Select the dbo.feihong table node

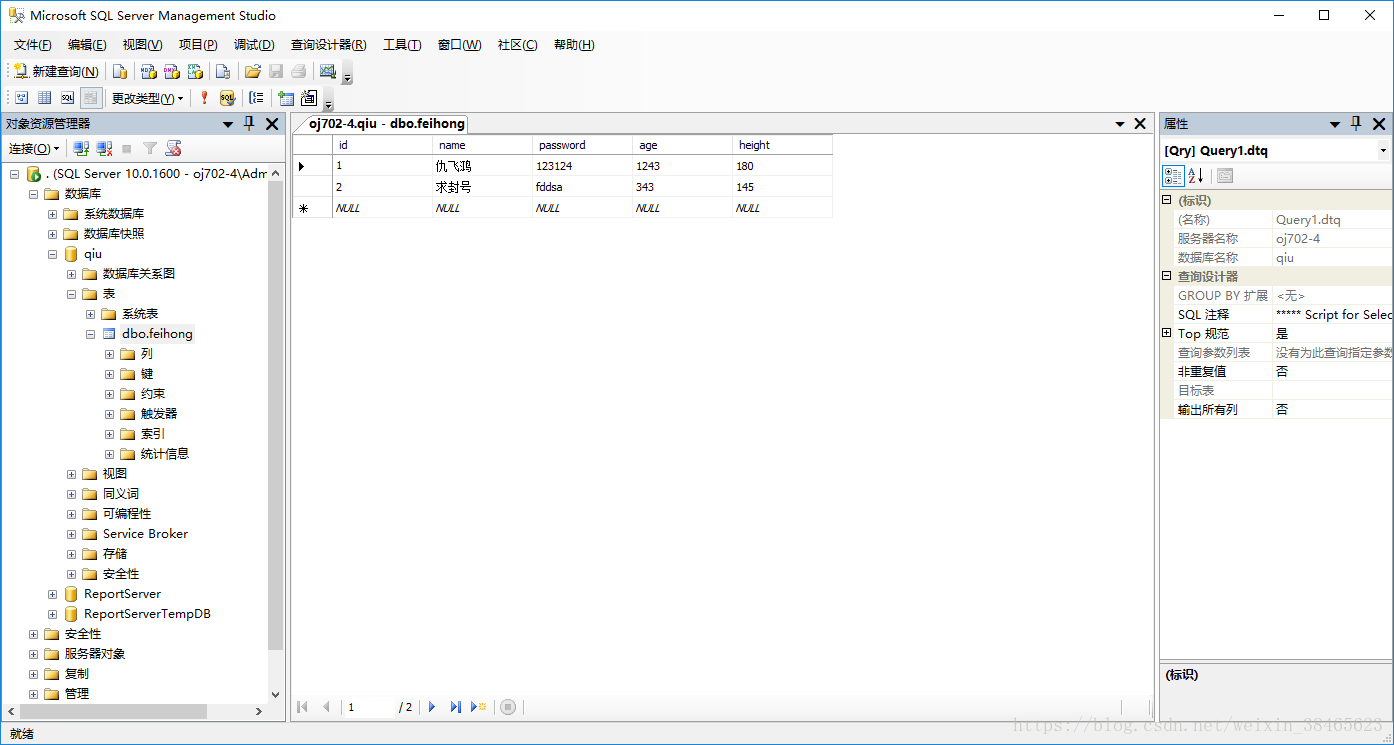[157, 334]
